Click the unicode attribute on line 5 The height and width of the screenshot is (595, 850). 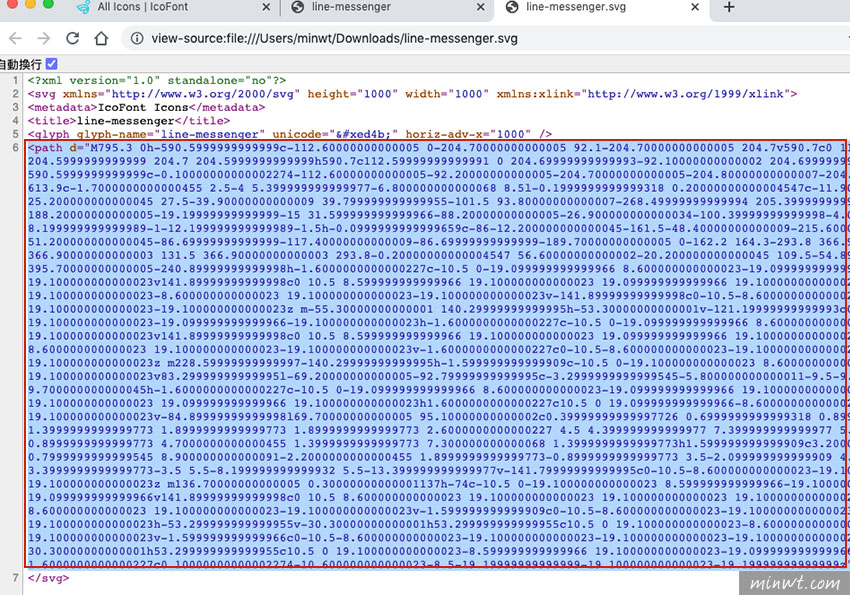tap(335, 134)
